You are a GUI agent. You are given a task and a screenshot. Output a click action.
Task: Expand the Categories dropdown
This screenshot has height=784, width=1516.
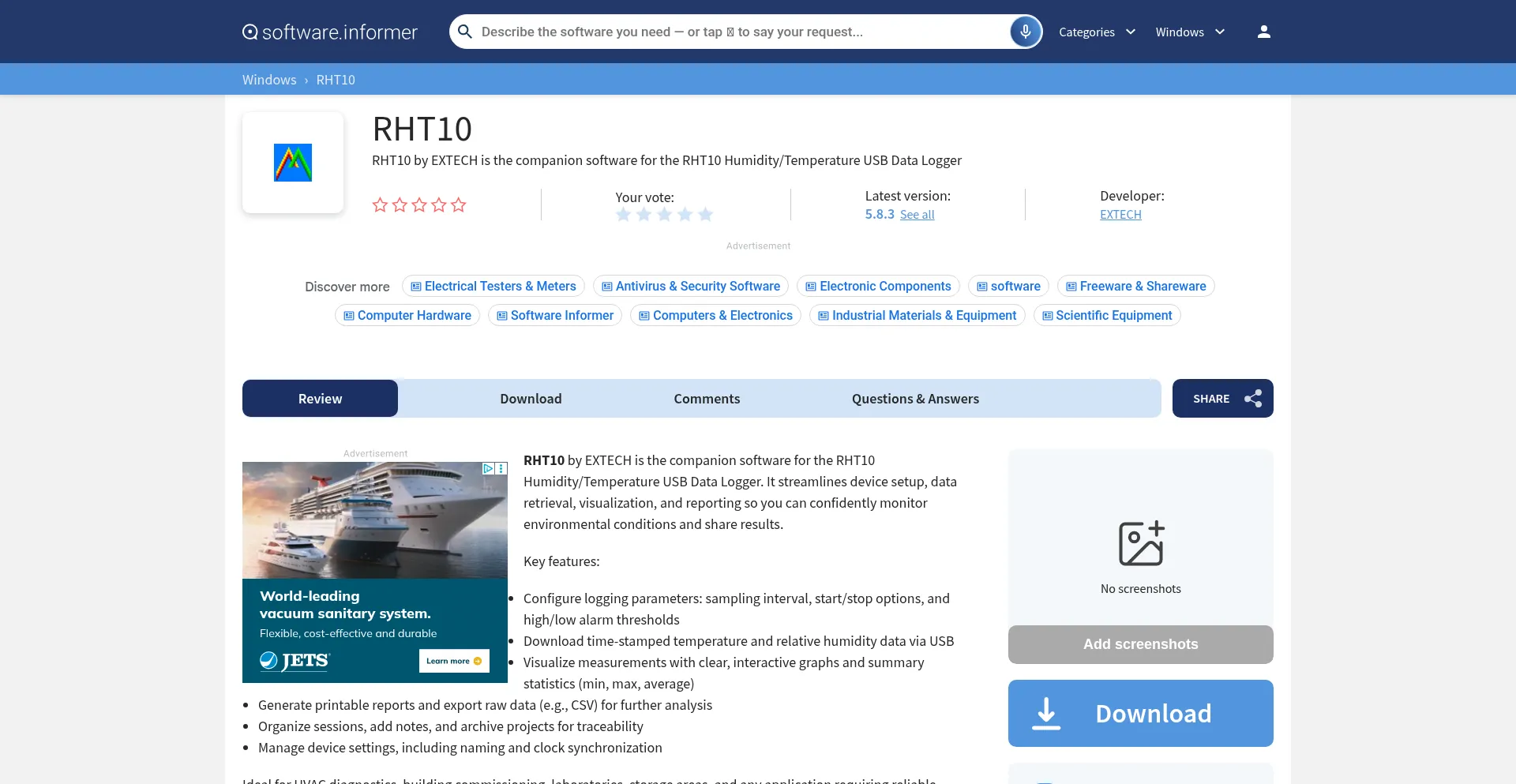click(x=1097, y=32)
